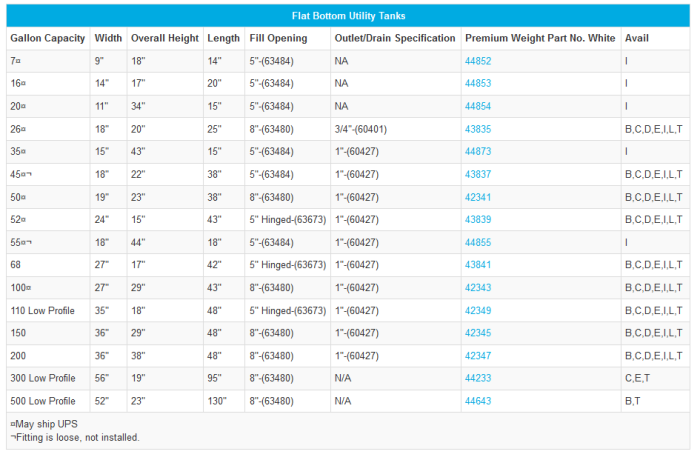700x460 pixels.
Task: Click the 43837 part number
Action: [478, 174]
